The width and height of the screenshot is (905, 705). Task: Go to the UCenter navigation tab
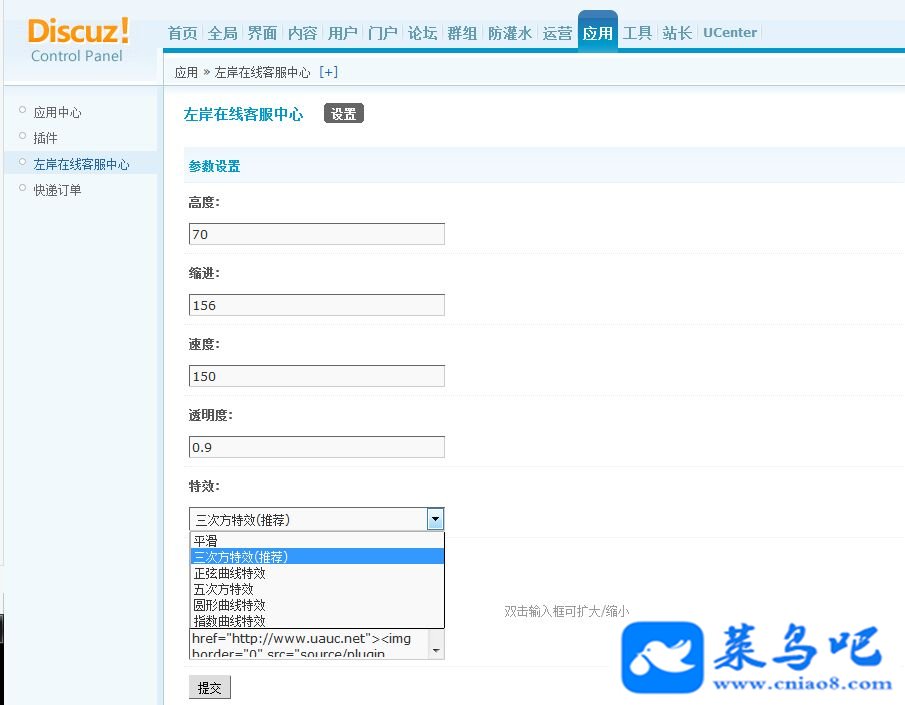[730, 33]
